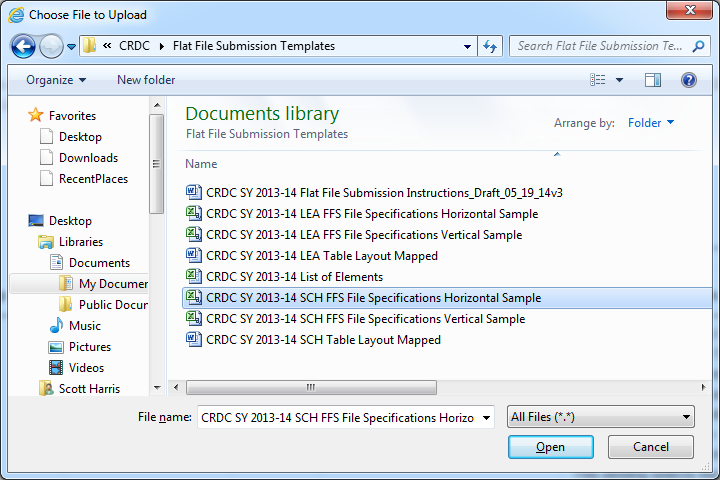Open the Organize menu
Image resolution: width=720 pixels, height=480 pixels.
56,80
